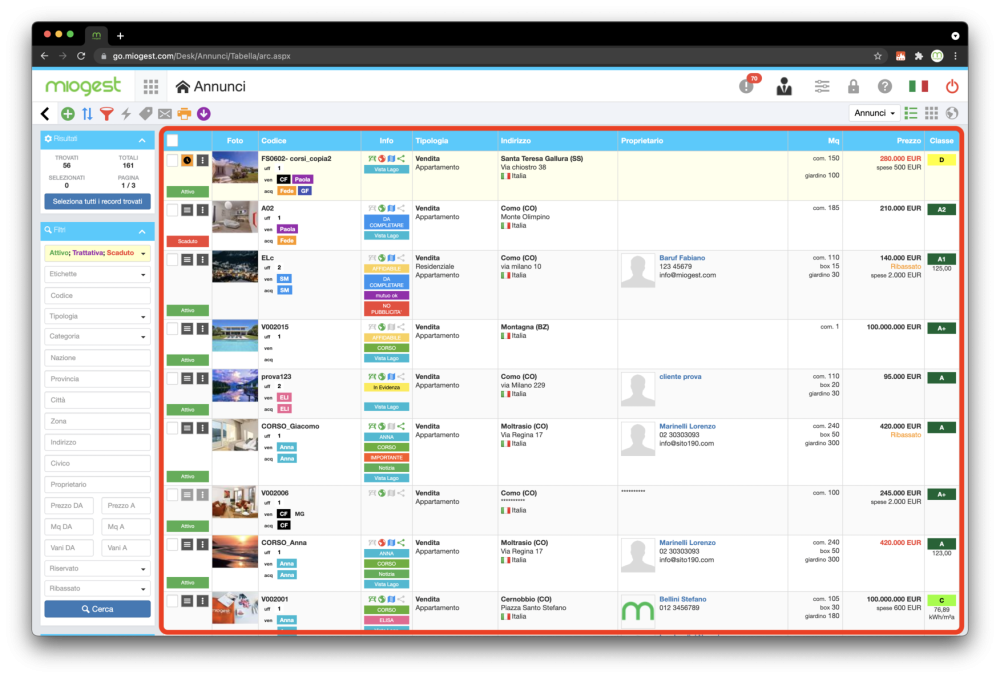
Task: Open owner link Baruf Fabiano
Action: pos(682,258)
